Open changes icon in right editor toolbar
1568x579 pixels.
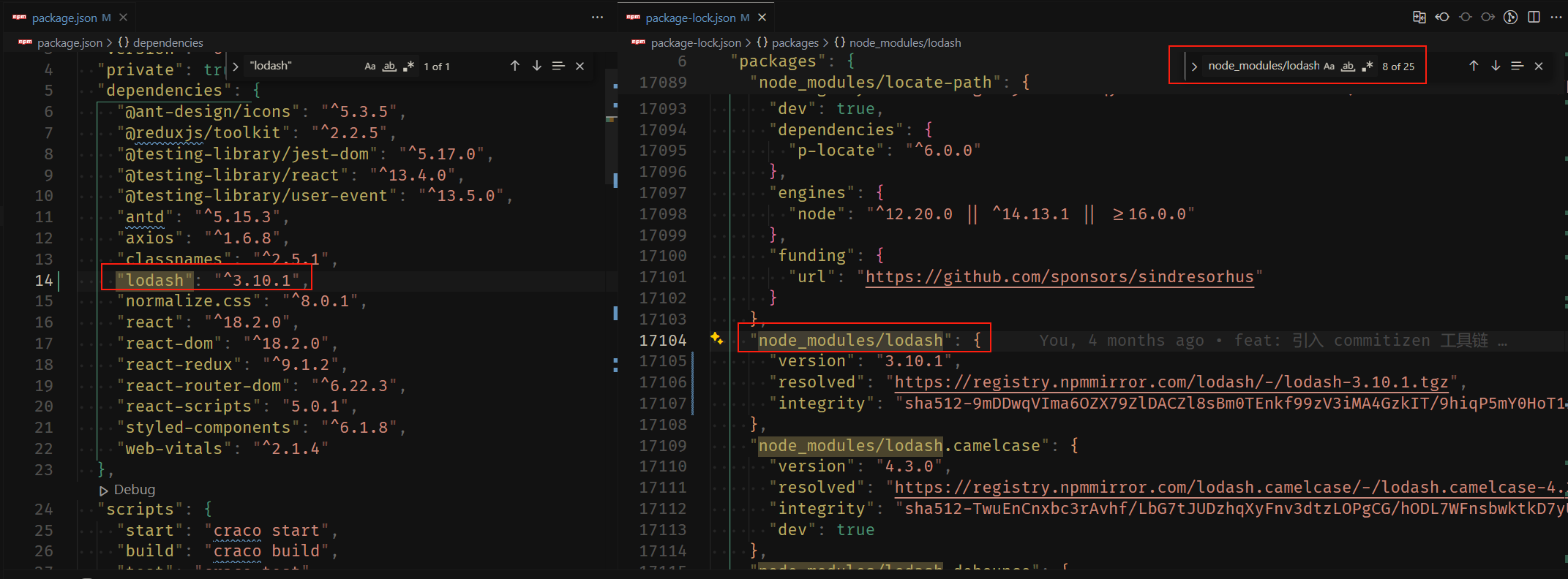(x=1419, y=17)
